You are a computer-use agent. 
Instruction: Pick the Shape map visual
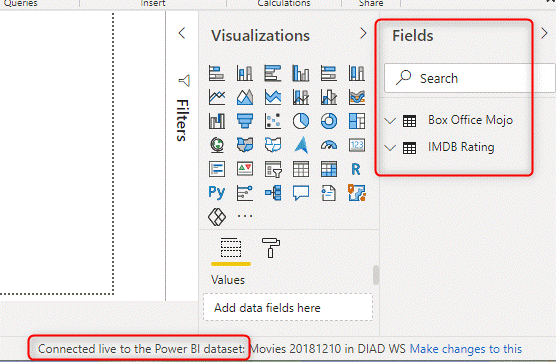tap(273, 145)
